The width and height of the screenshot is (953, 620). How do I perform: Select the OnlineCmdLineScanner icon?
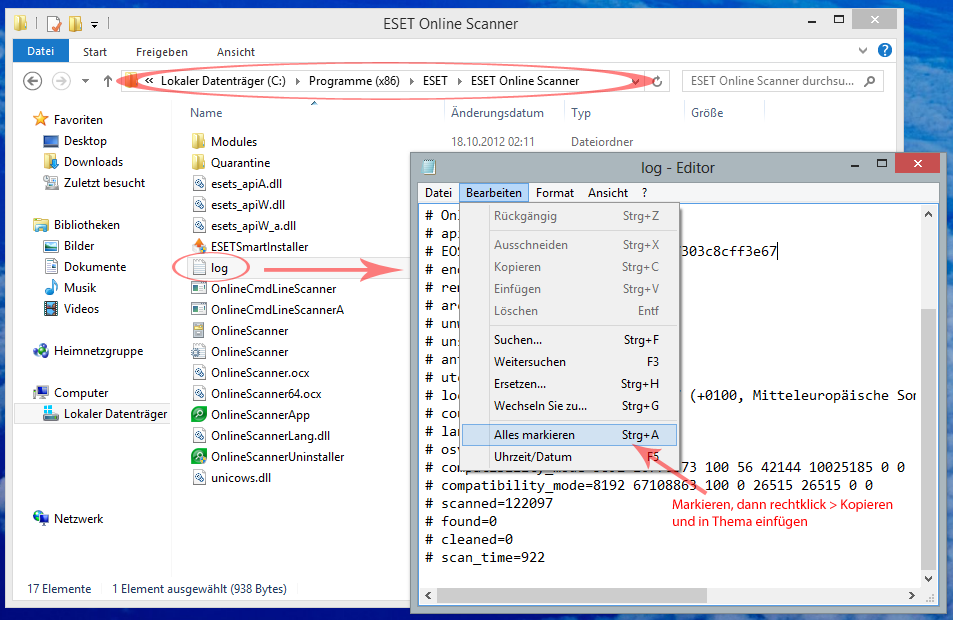pos(199,288)
